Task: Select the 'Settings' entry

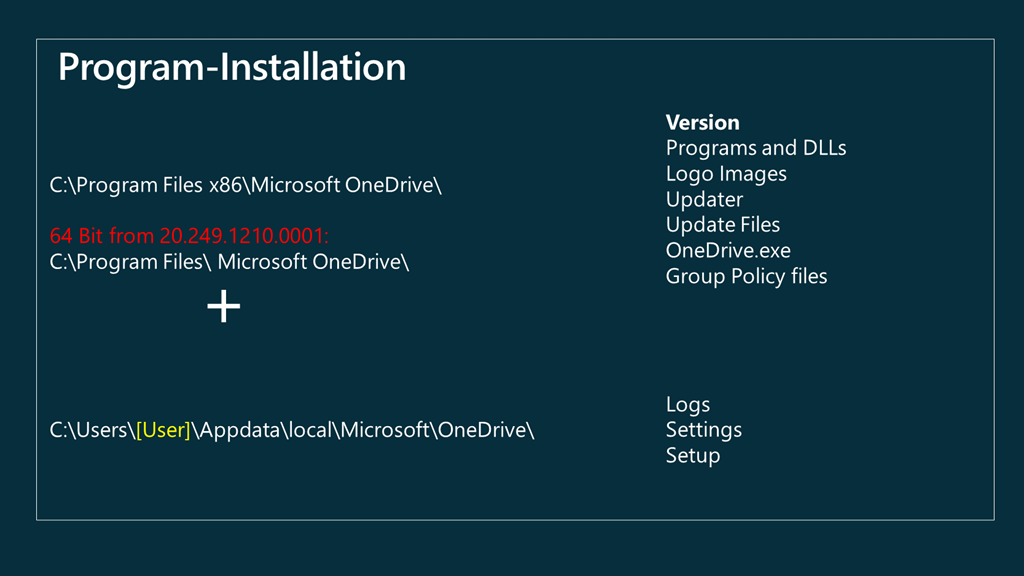Action: [703, 430]
